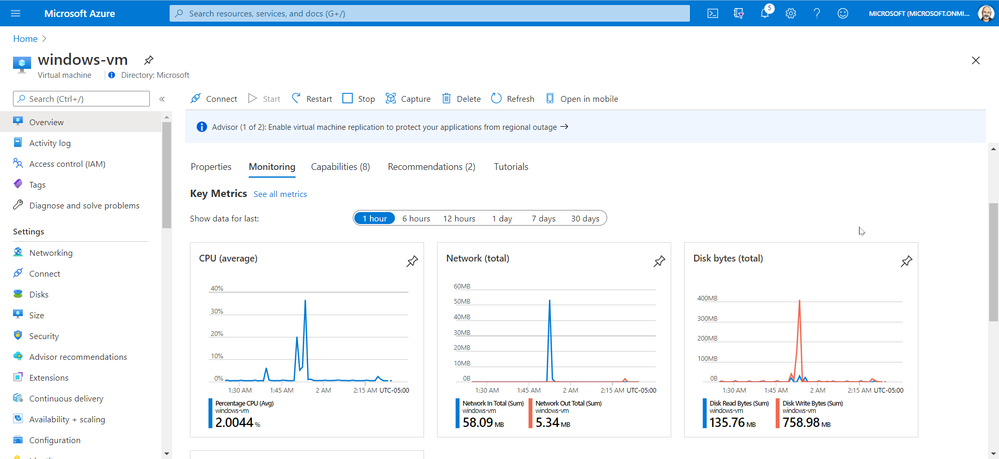This screenshot has width=999, height=459.
Task: Select the 1 hour time range
Action: [x=375, y=219]
